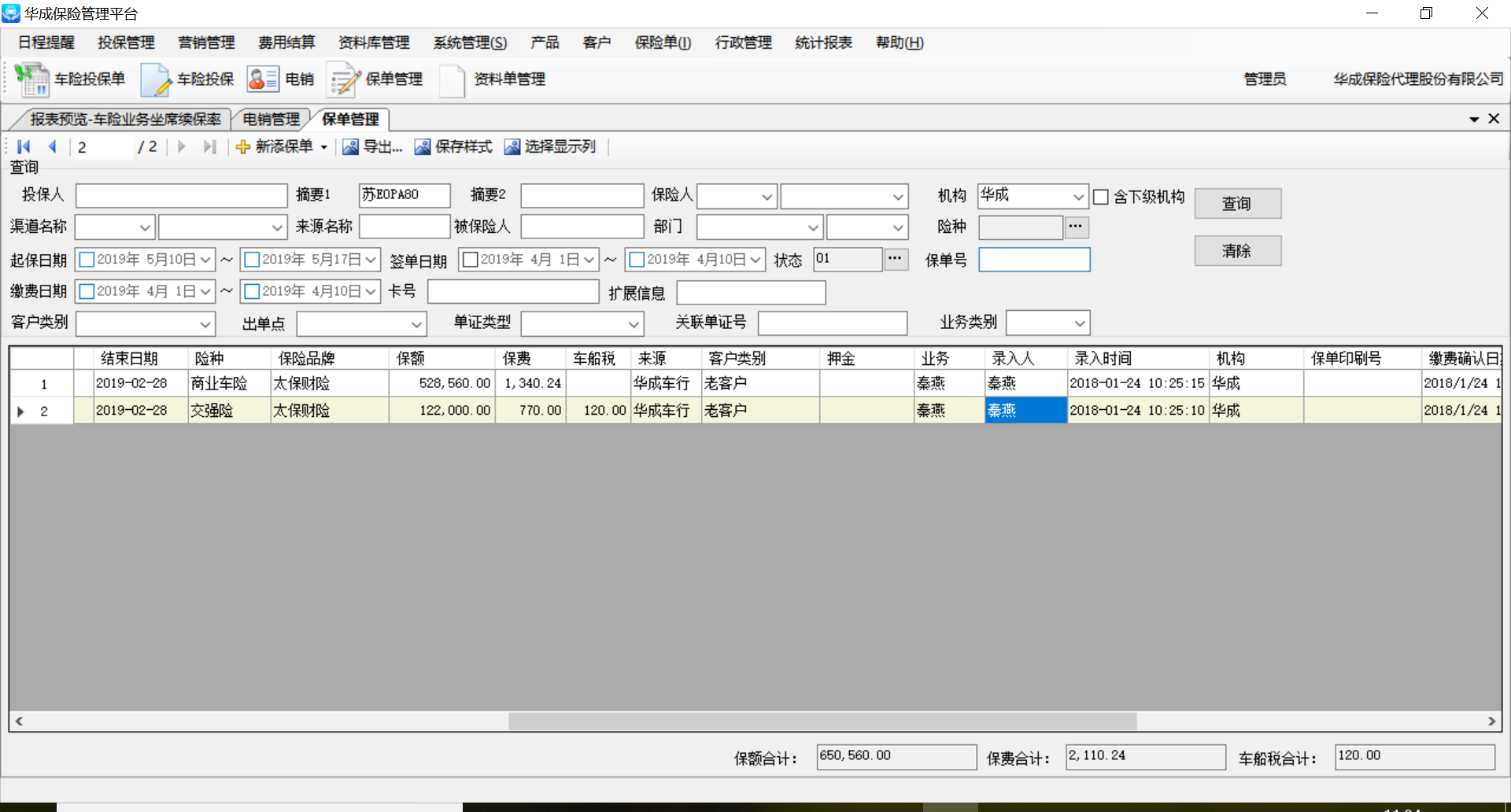Image resolution: width=1511 pixels, height=812 pixels.
Task: Open 车险投保 from the toolbar
Action: pyautogui.click(x=156, y=79)
